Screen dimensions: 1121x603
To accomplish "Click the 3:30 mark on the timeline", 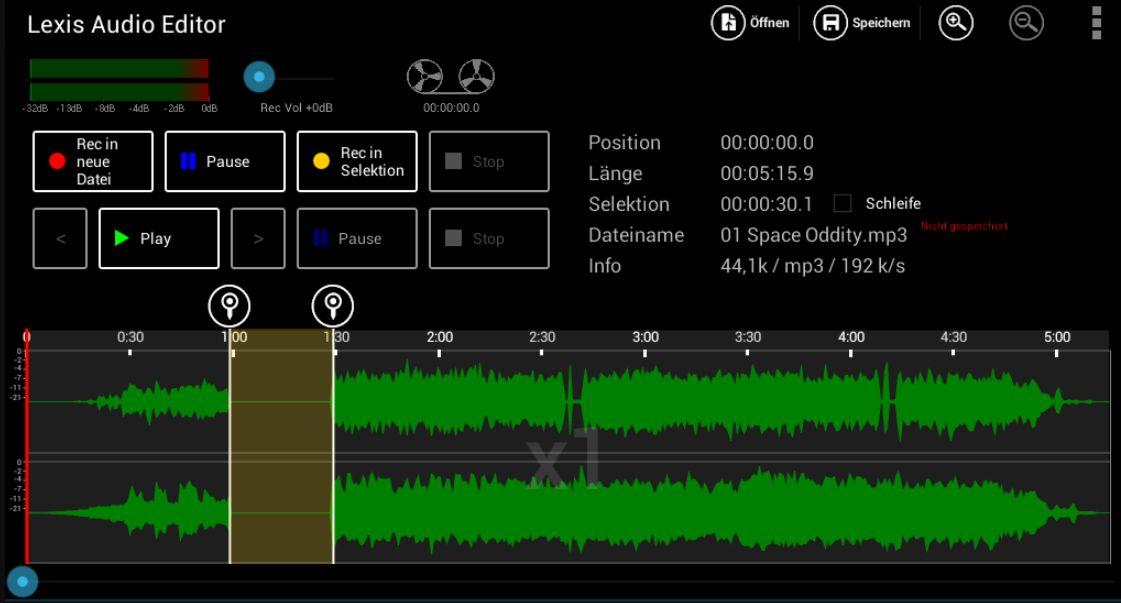I will point(748,337).
